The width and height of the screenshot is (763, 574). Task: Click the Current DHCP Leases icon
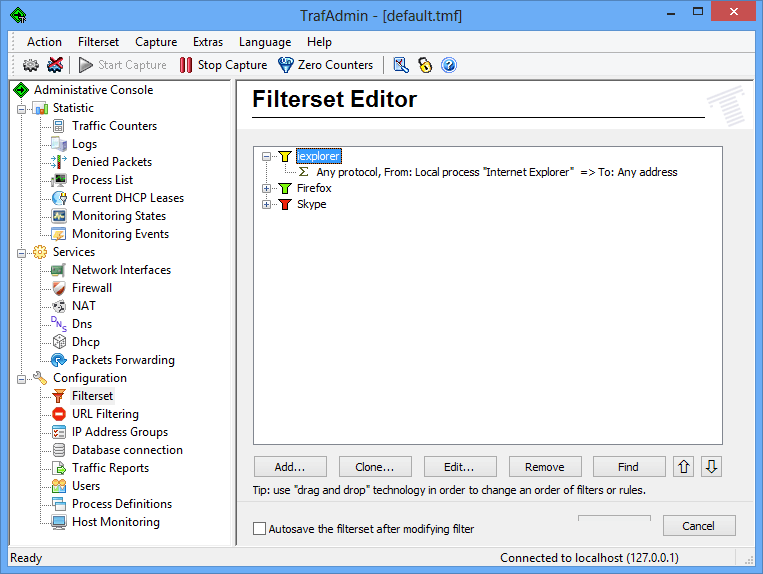(x=59, y=198)
